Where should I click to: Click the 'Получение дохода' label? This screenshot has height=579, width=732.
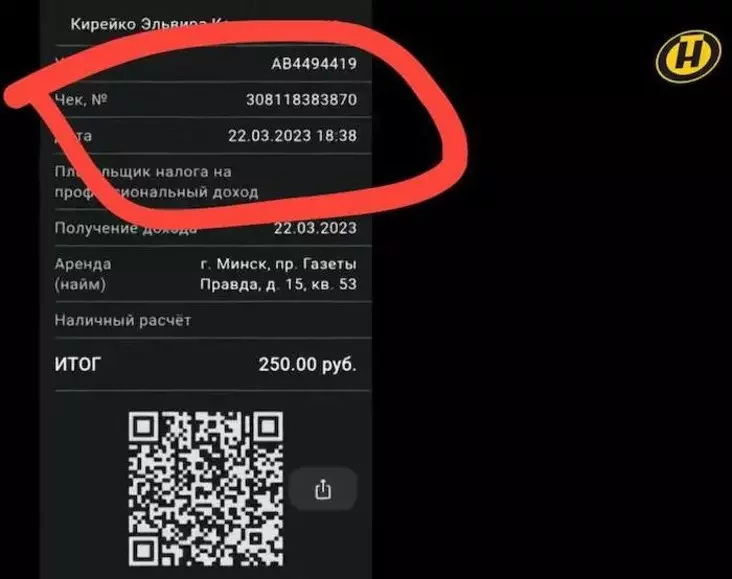tap(126, 228)
